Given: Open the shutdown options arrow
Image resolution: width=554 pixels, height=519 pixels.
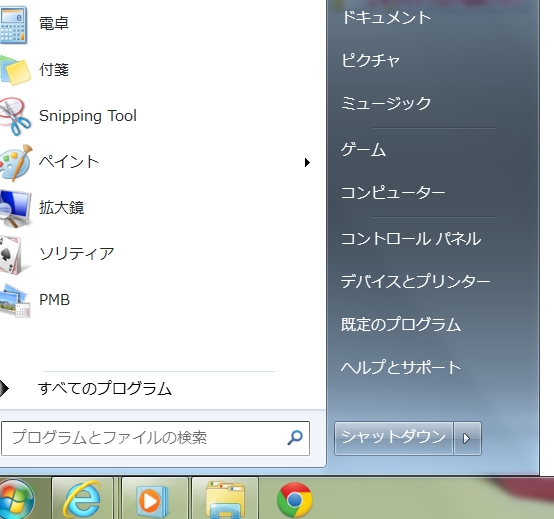Looking at the screenshot, I should [467, 438].
